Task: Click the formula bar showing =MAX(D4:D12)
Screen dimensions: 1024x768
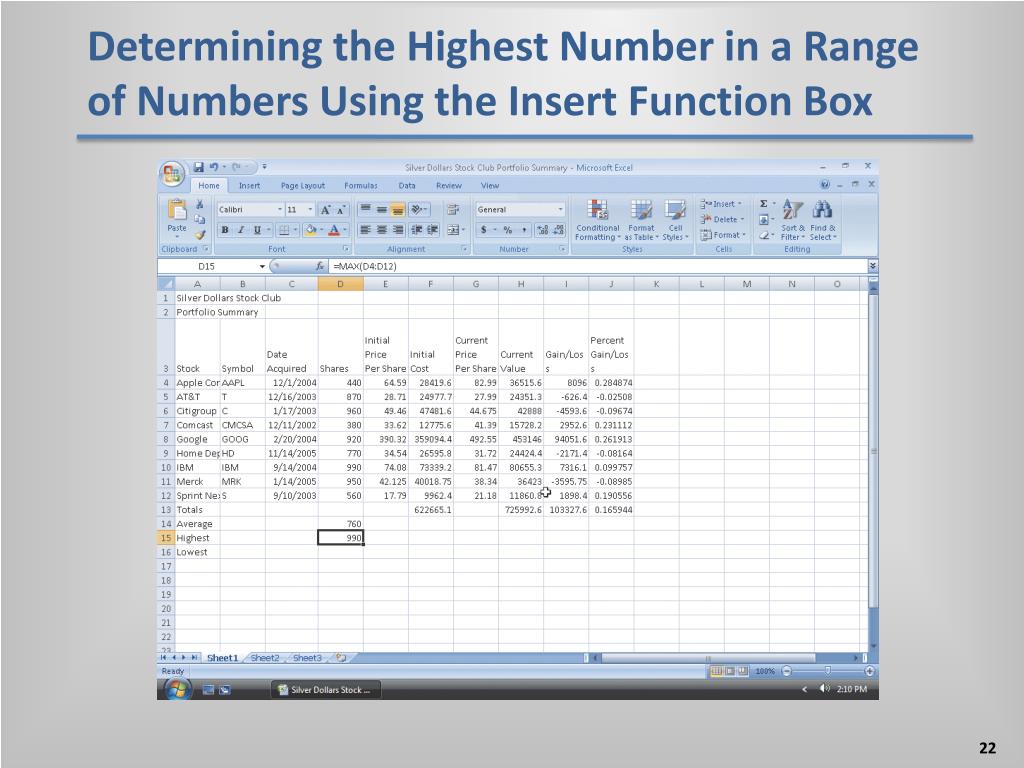Action: point(599,266)
